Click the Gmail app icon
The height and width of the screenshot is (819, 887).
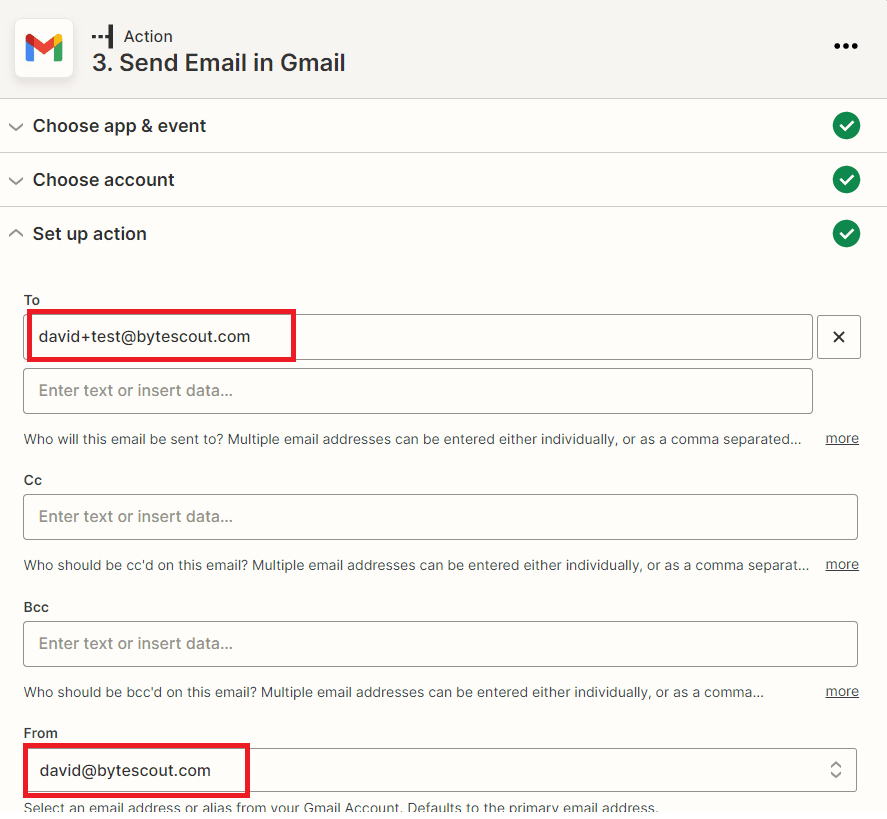click(x=44, y=47)
